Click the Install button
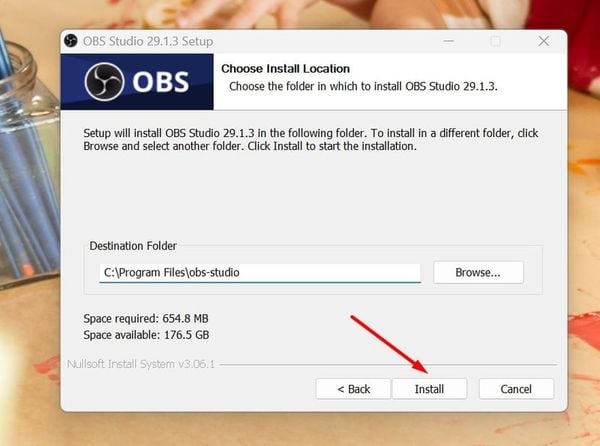This screenshot has height=446, width=600. point(429,389)
